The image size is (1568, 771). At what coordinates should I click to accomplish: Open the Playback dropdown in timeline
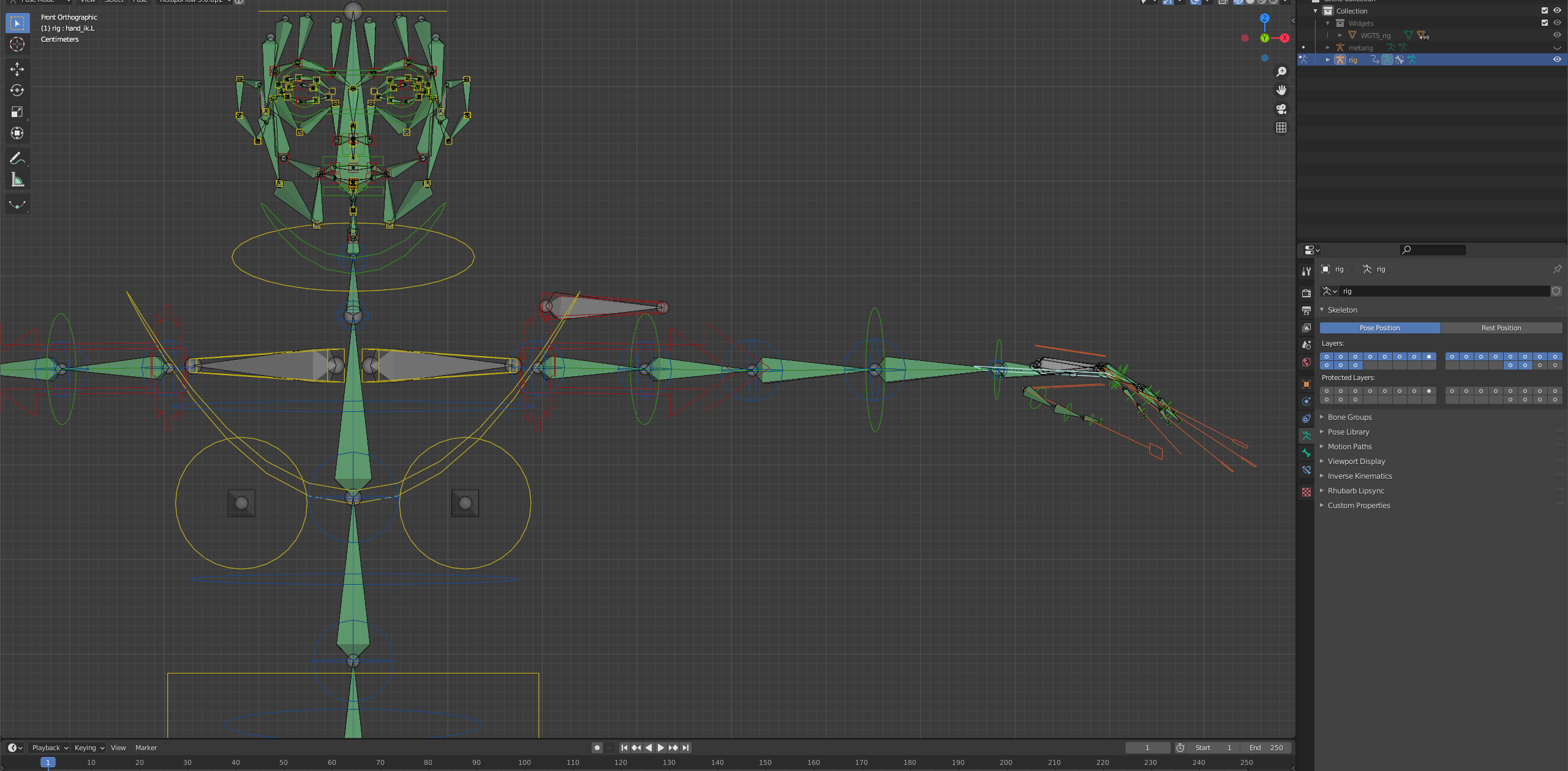point(50,748)
